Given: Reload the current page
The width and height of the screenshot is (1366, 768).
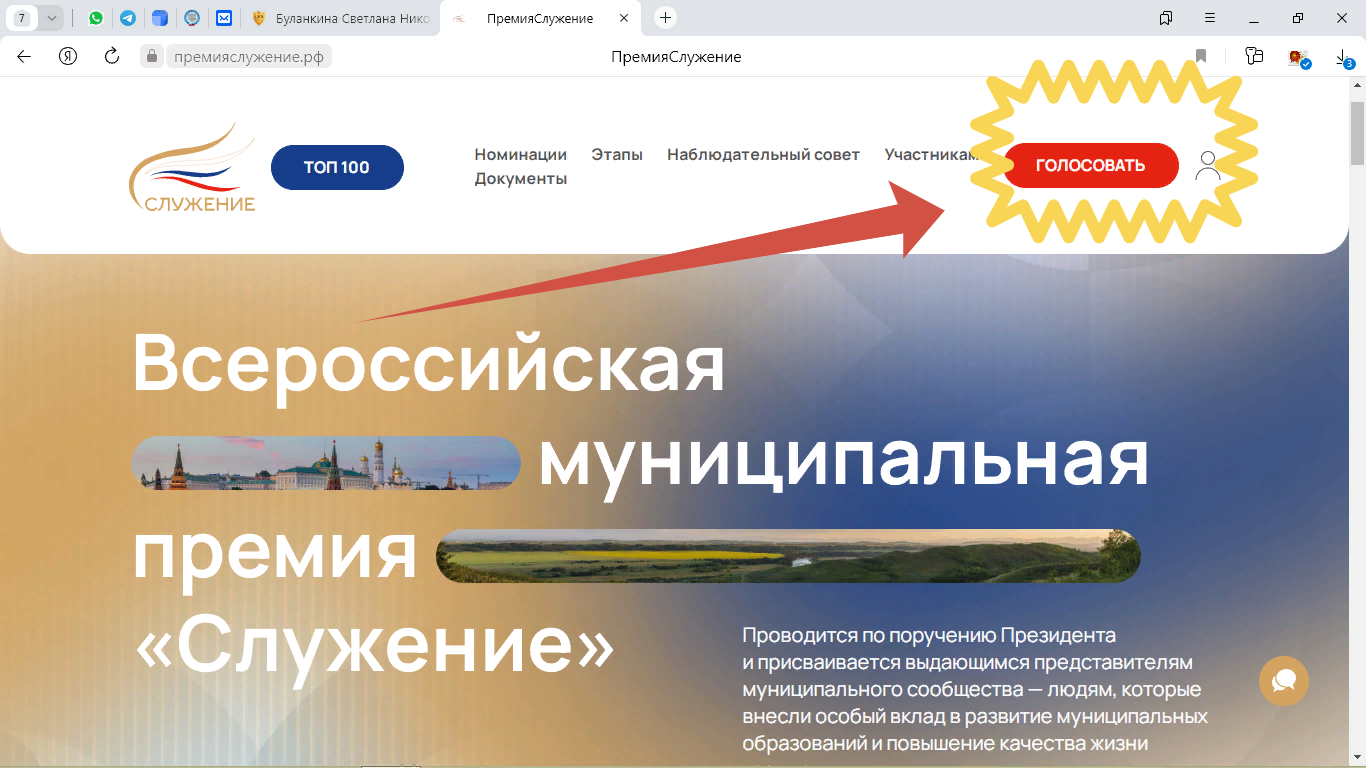Looking at the screenshot, I should [x=111, y=57].
